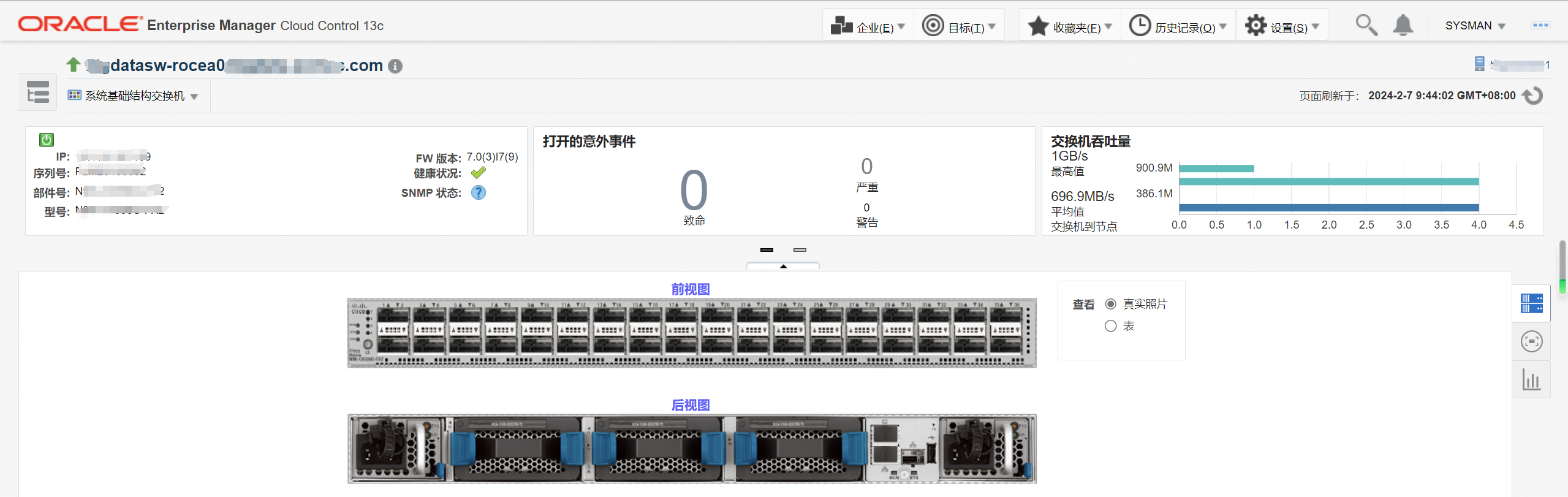Screen dimensions: 1568x497
Task: Select the first dashboard page indicator
Action: [x=767, y=250]
